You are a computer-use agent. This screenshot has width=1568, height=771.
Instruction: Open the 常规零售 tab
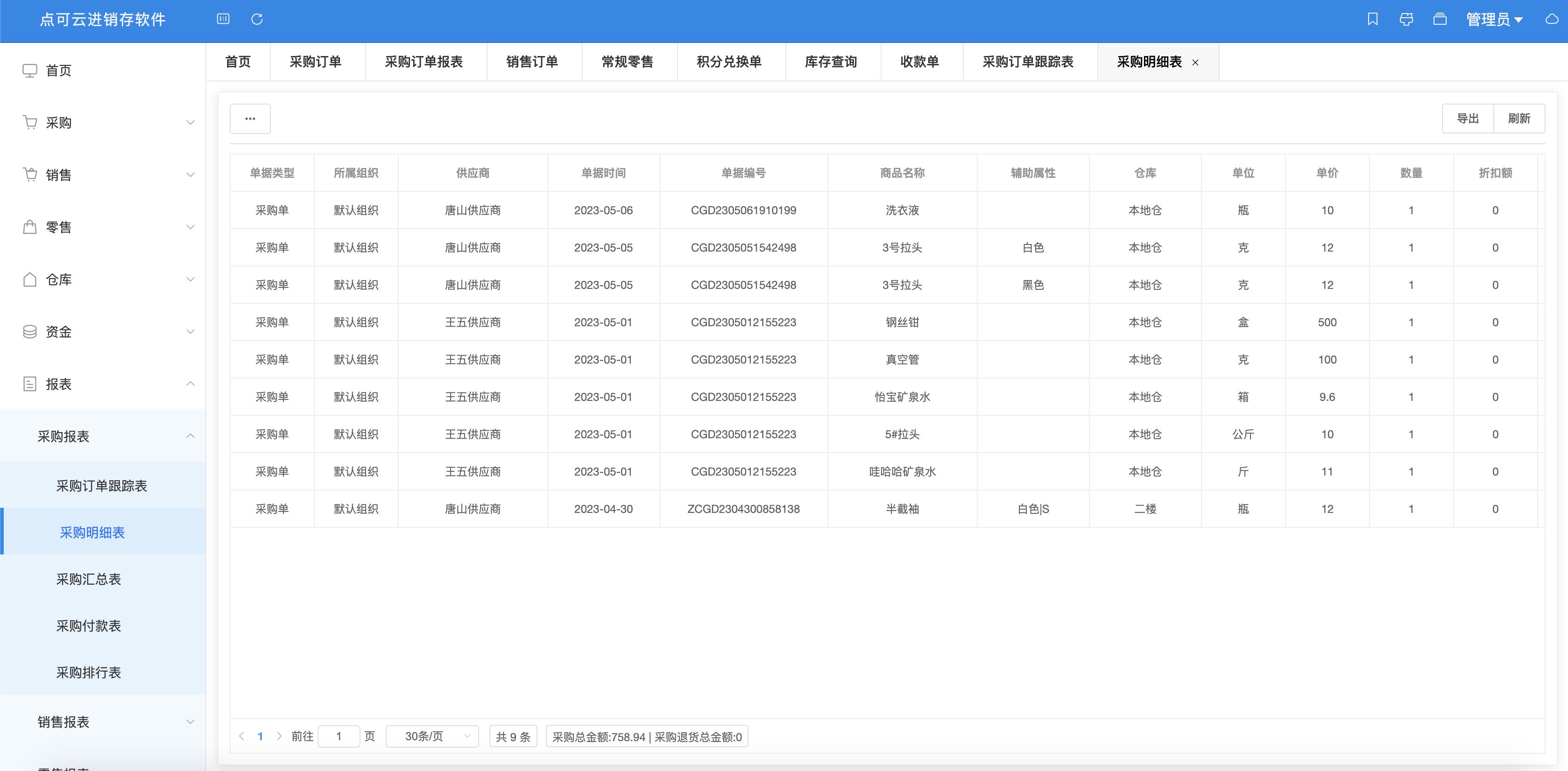(x=627, y=62)
